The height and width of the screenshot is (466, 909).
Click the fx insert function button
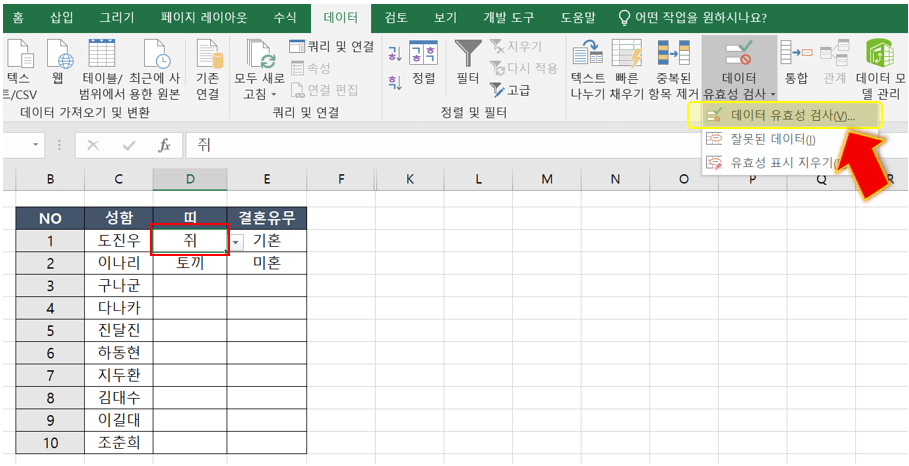[165, 145]
